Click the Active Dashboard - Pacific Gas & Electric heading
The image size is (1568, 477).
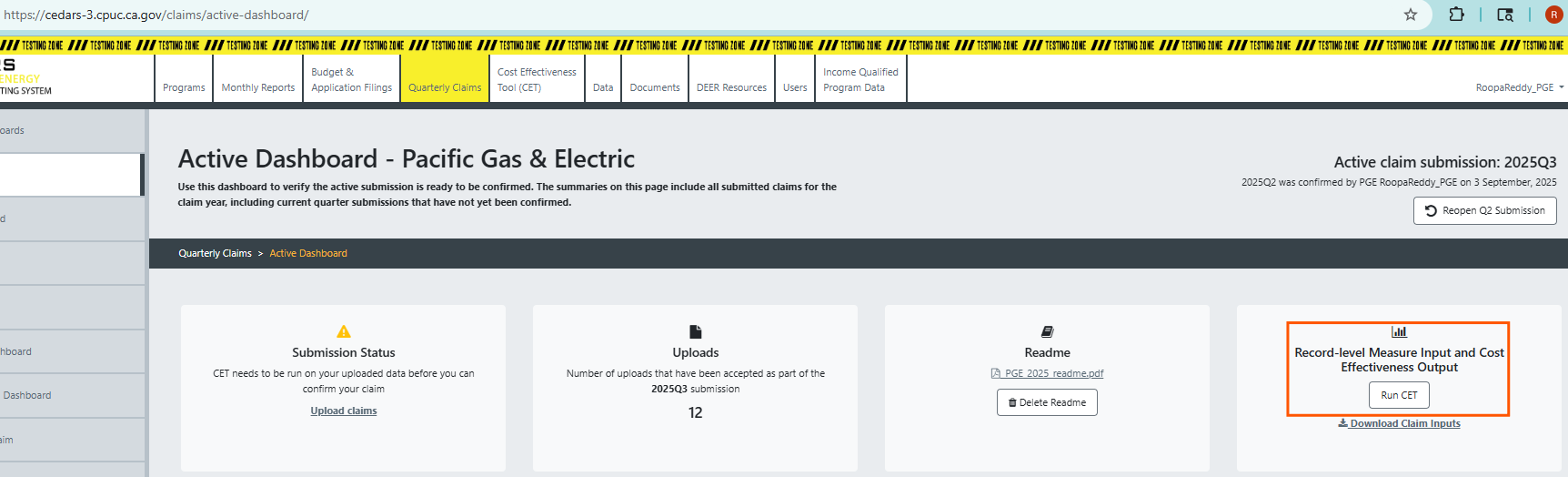(x=407, y=158)
